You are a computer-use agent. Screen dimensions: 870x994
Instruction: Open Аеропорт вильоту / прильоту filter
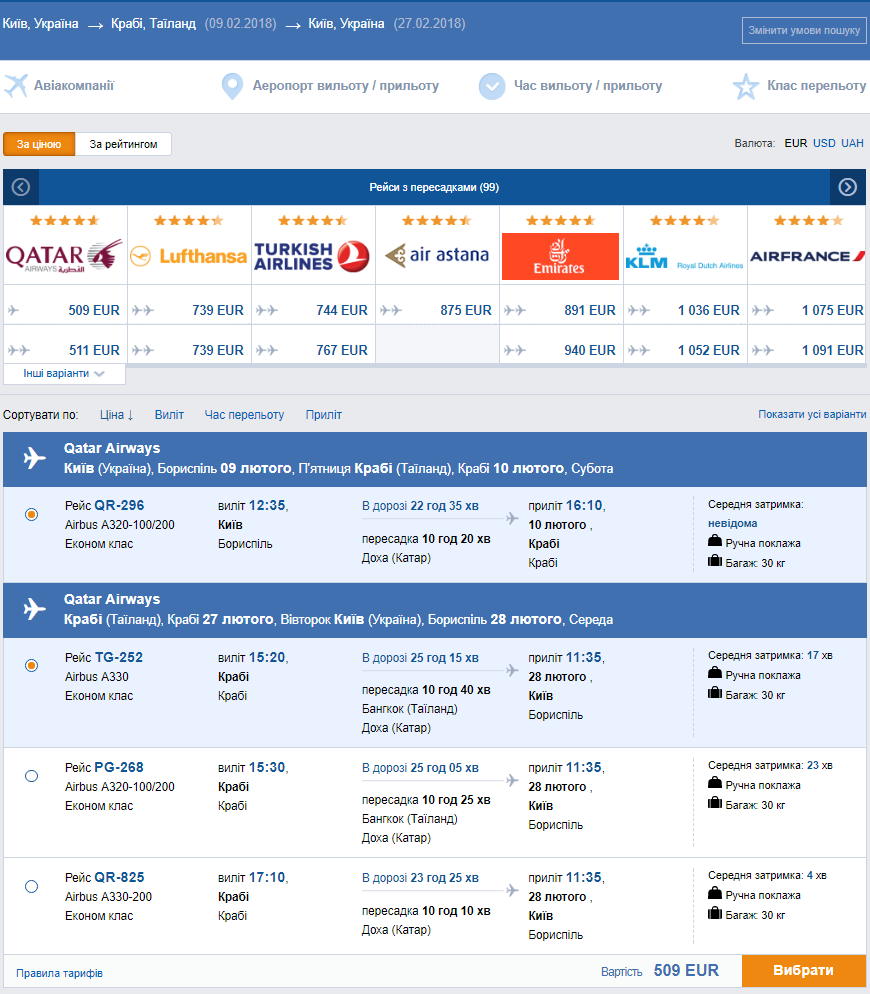[x=346, y=86]
